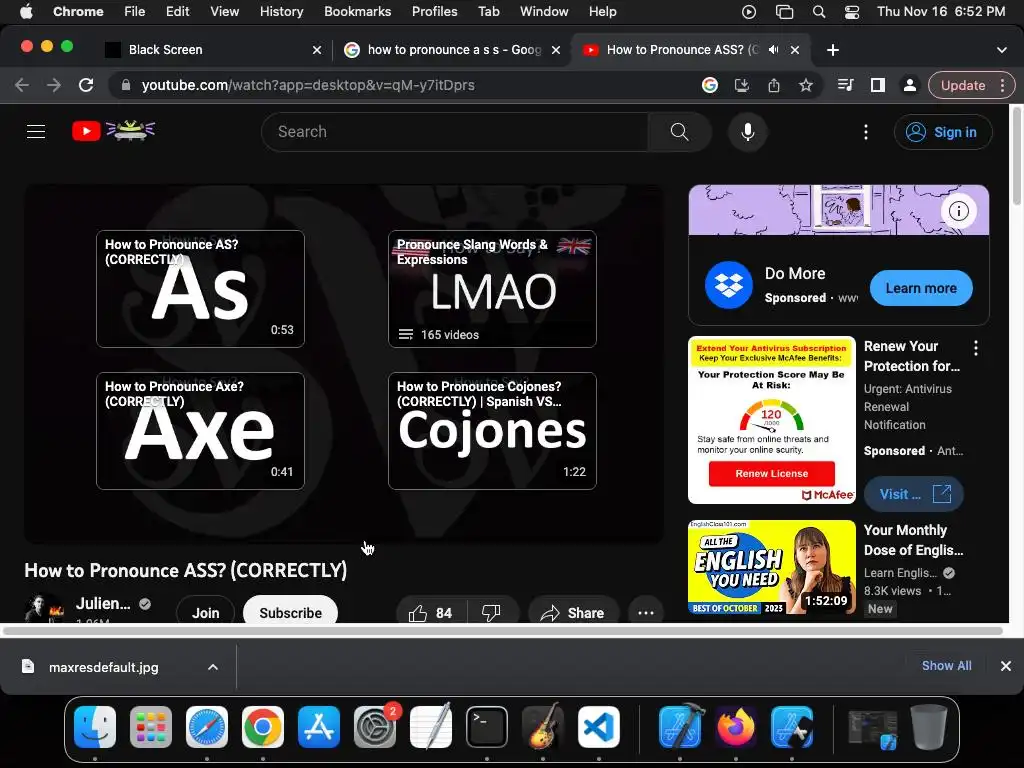The image size is (1024, 768).
Task: Switch to Black Screen tab
Action: pos(214,50)
